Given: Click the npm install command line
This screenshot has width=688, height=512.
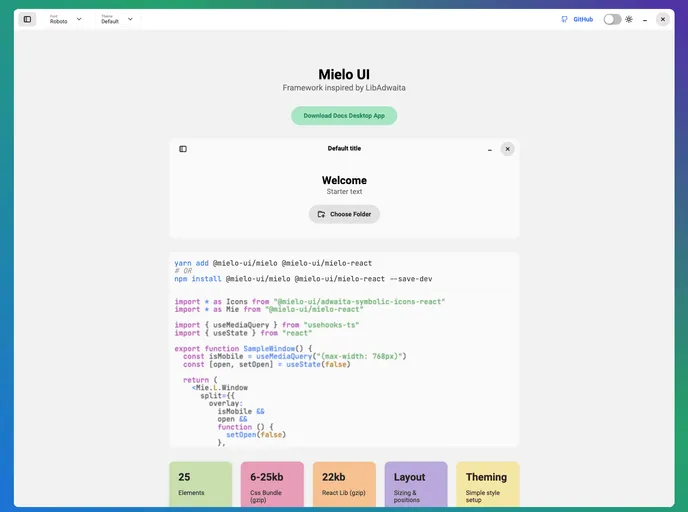Looking at the screenshot, I should tap(303, 279).
